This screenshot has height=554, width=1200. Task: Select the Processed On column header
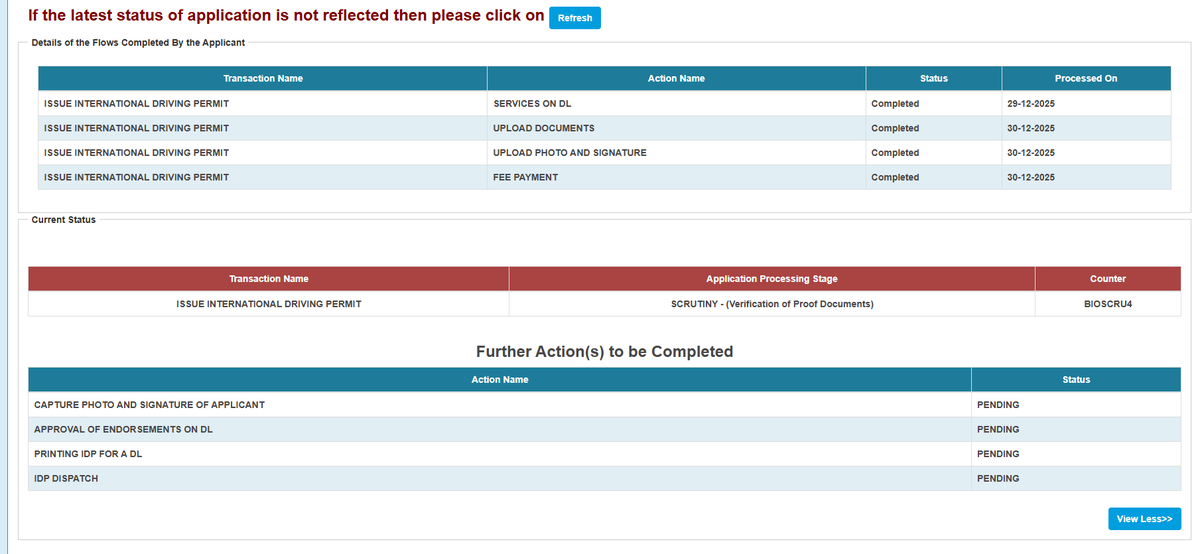(1086, 78)
